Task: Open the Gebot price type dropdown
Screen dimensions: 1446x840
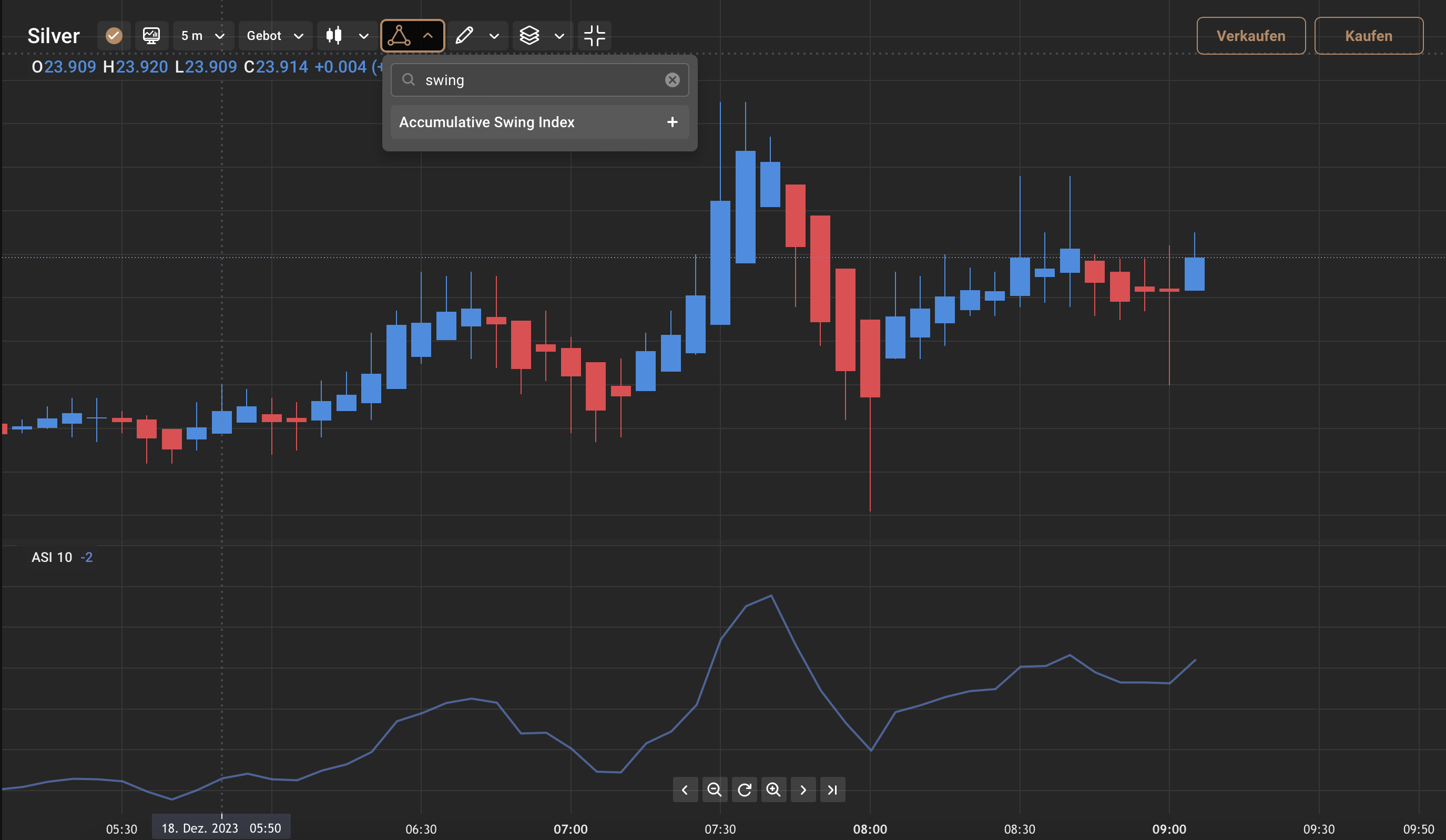Action: click(x=275, y=36)
